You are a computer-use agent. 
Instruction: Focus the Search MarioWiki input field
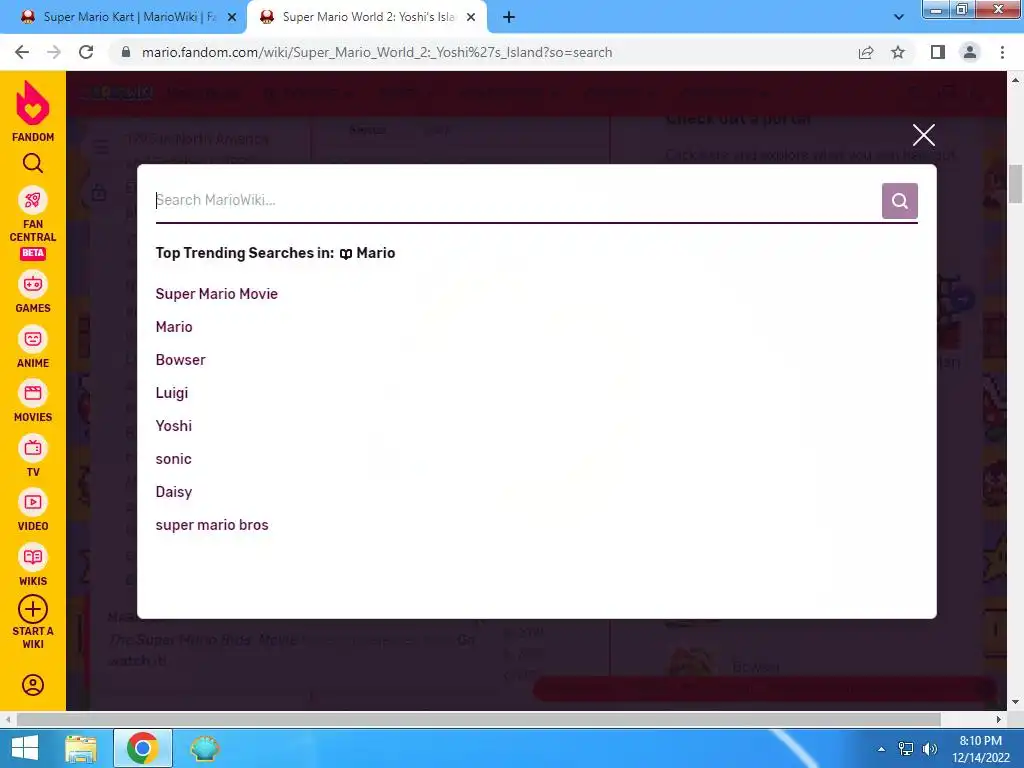click(x=517, y=200)
